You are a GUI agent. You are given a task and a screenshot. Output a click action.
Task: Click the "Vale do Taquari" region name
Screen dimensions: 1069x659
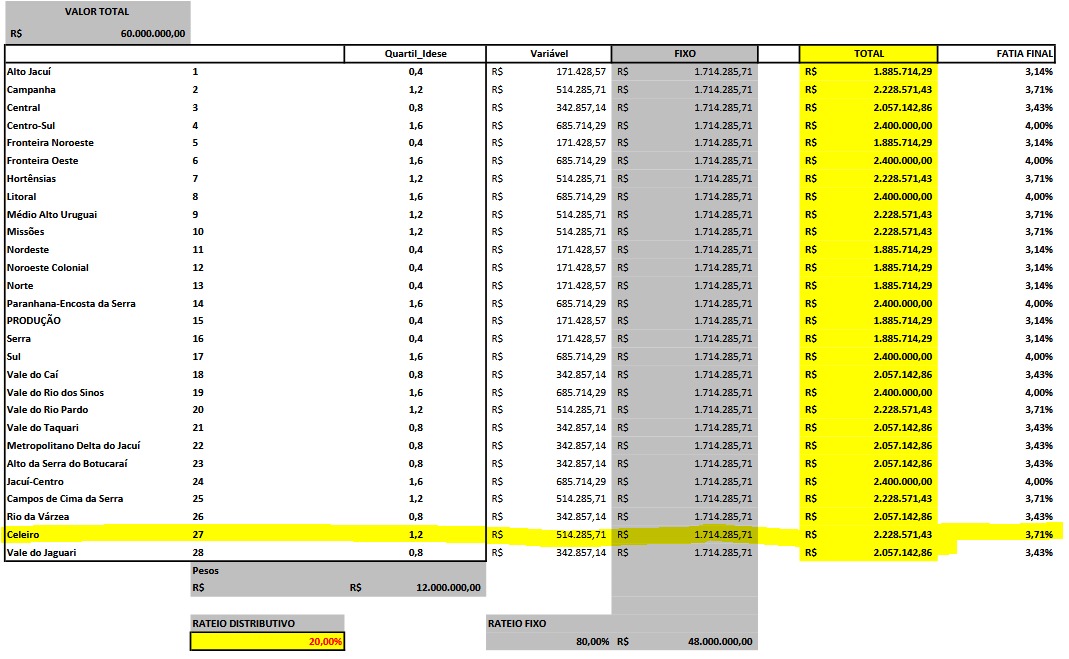pyautogui.click(x=42, y=428)
